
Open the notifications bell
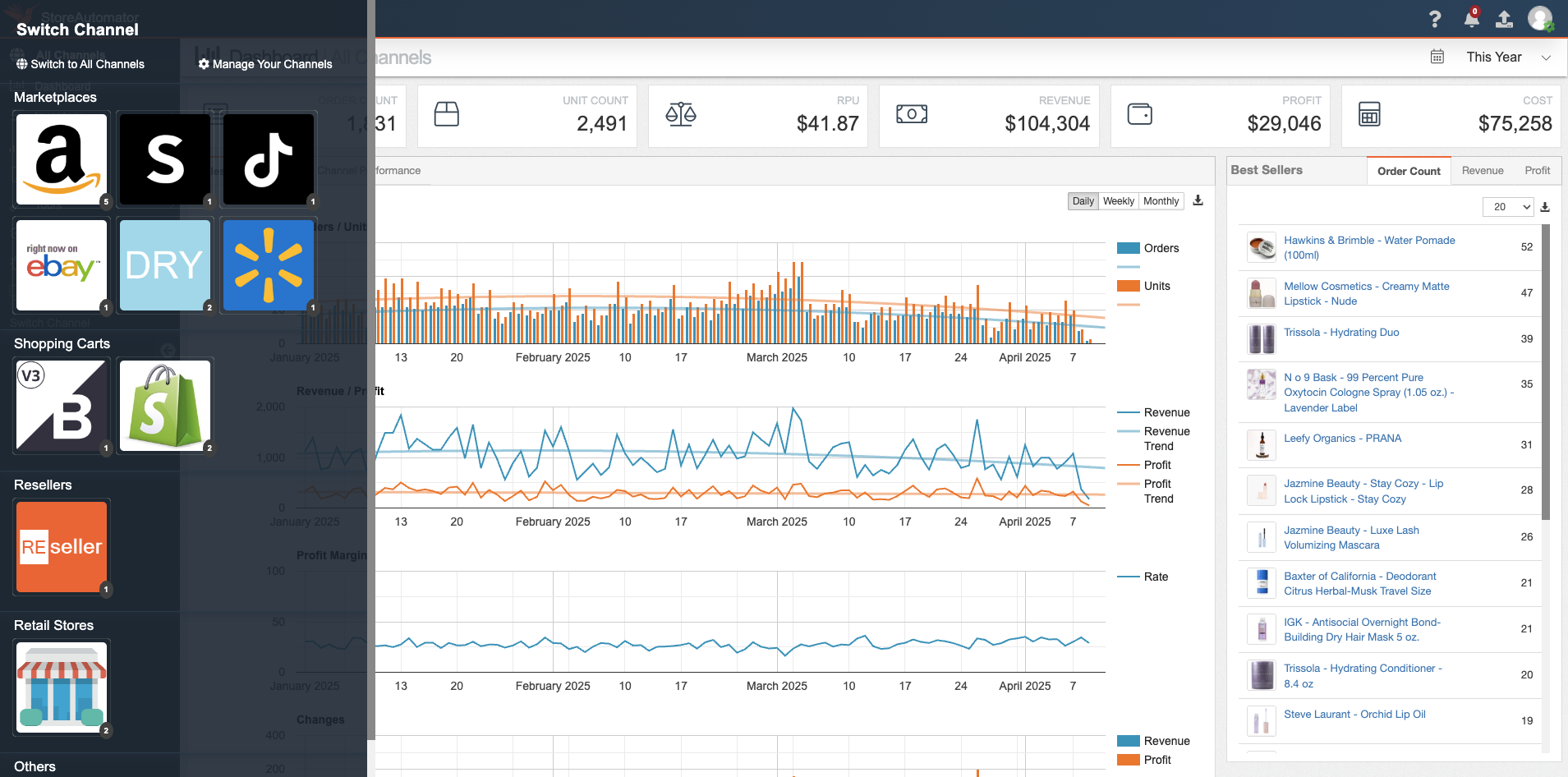point(1469,18)
